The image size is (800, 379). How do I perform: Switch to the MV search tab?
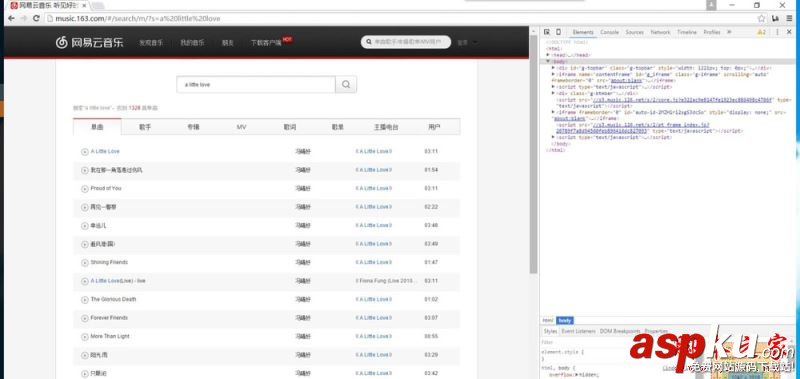click(x=241, y=127)
